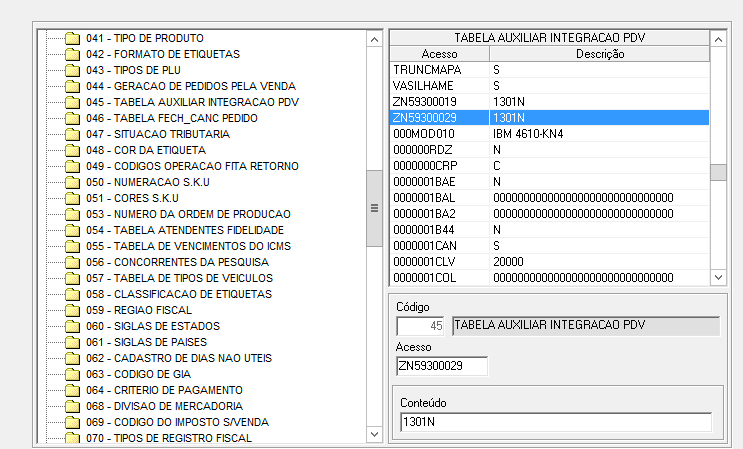Screen dimensions: 743x449
Task: Click folder icon for 060 - SIGLAS DE ESTADOS
Action: pyautogui.click(x=72, y=326)
